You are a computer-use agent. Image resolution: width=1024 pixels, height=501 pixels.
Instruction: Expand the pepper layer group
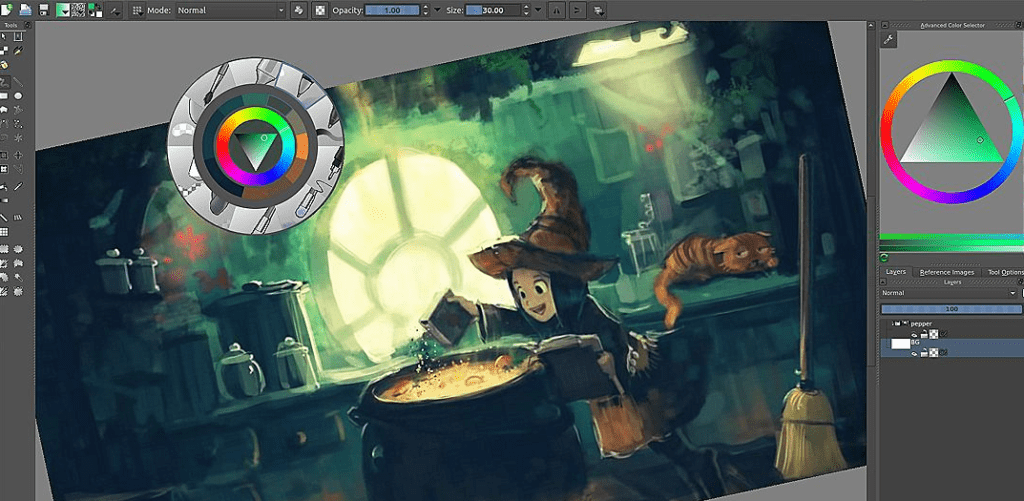tap(893, 323)
